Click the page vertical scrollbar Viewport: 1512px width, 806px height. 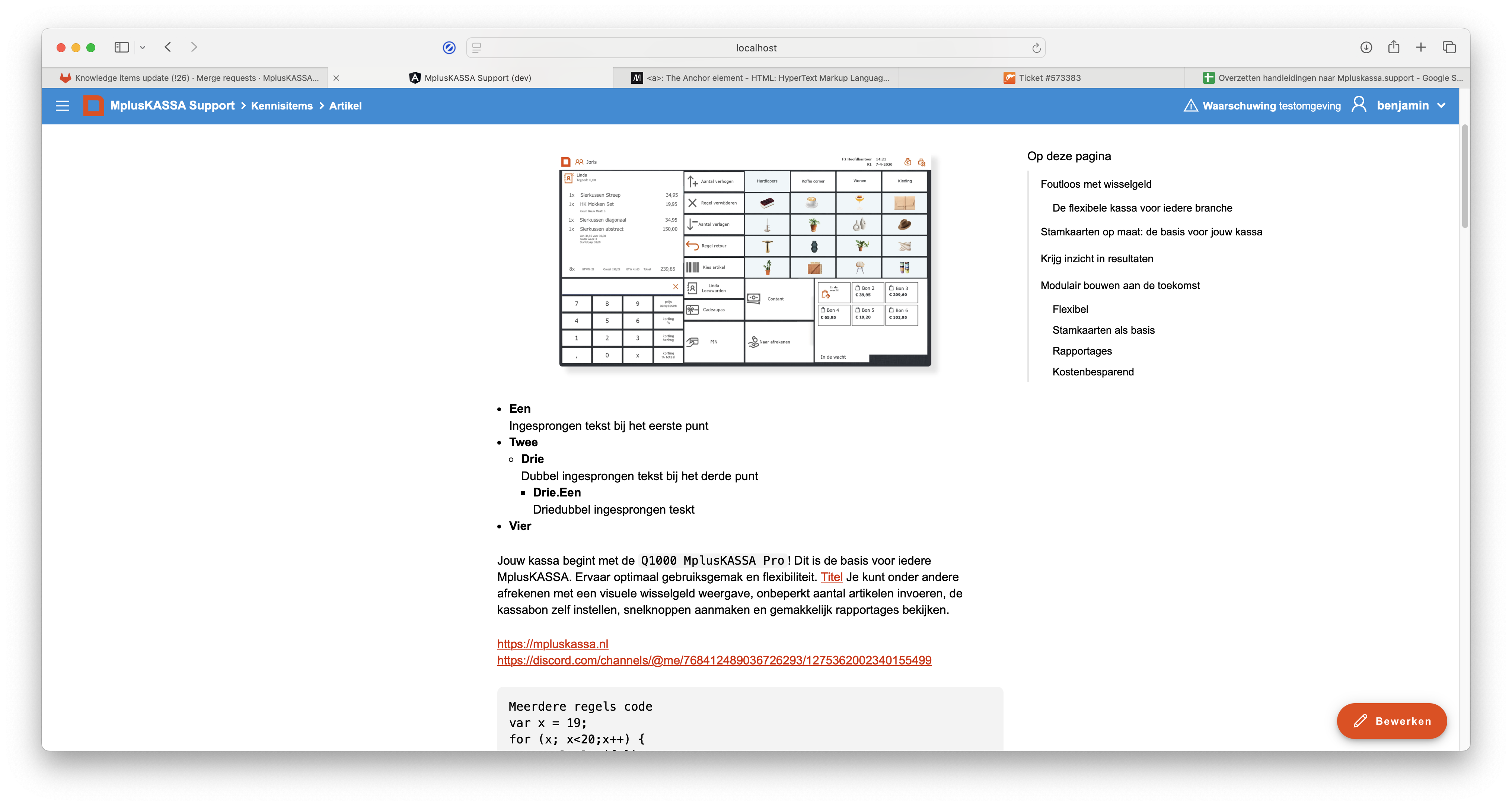tap(1465, 176)
